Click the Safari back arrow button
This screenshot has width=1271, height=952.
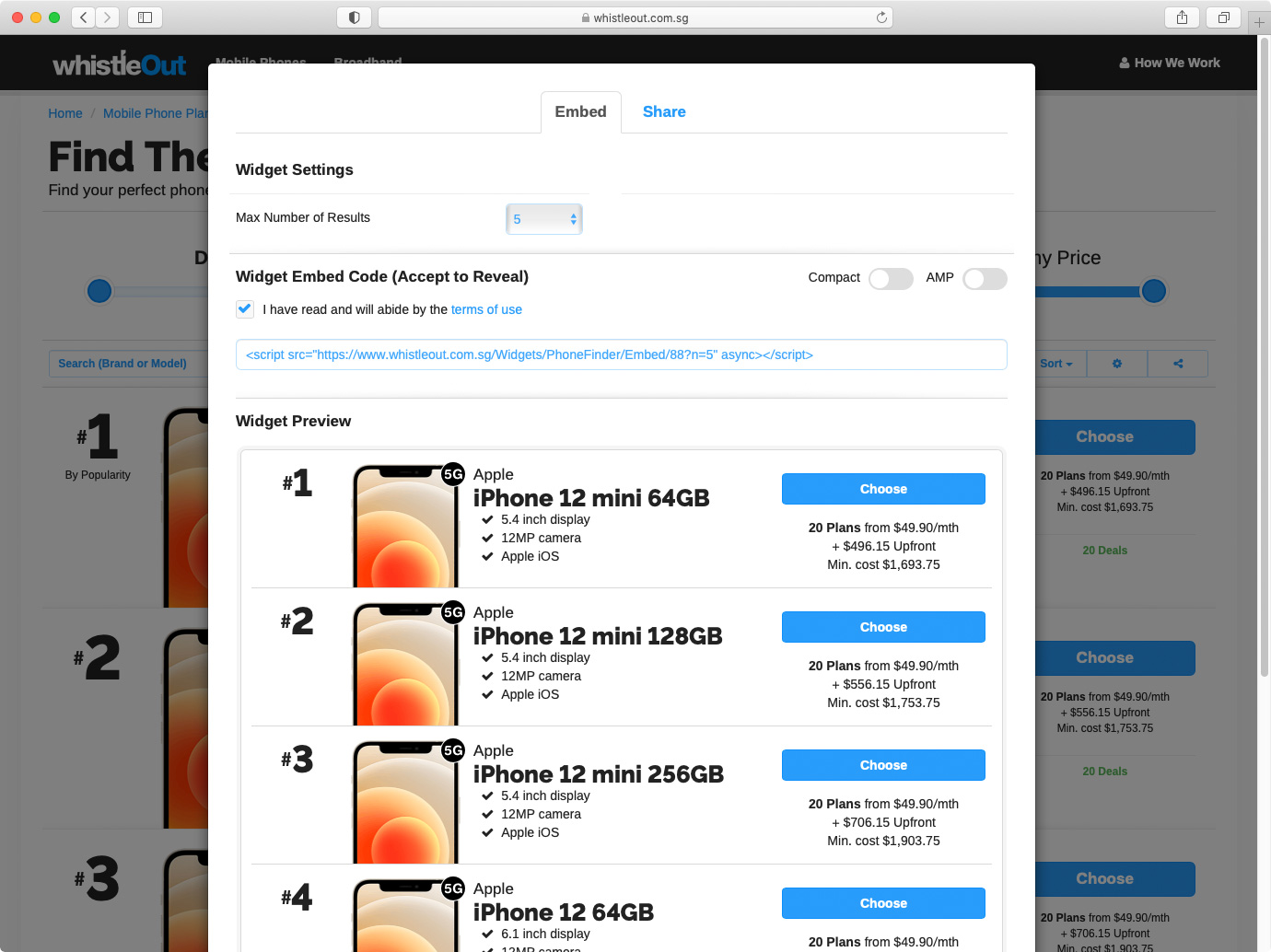pyautogui.click(x=84, y=17)
